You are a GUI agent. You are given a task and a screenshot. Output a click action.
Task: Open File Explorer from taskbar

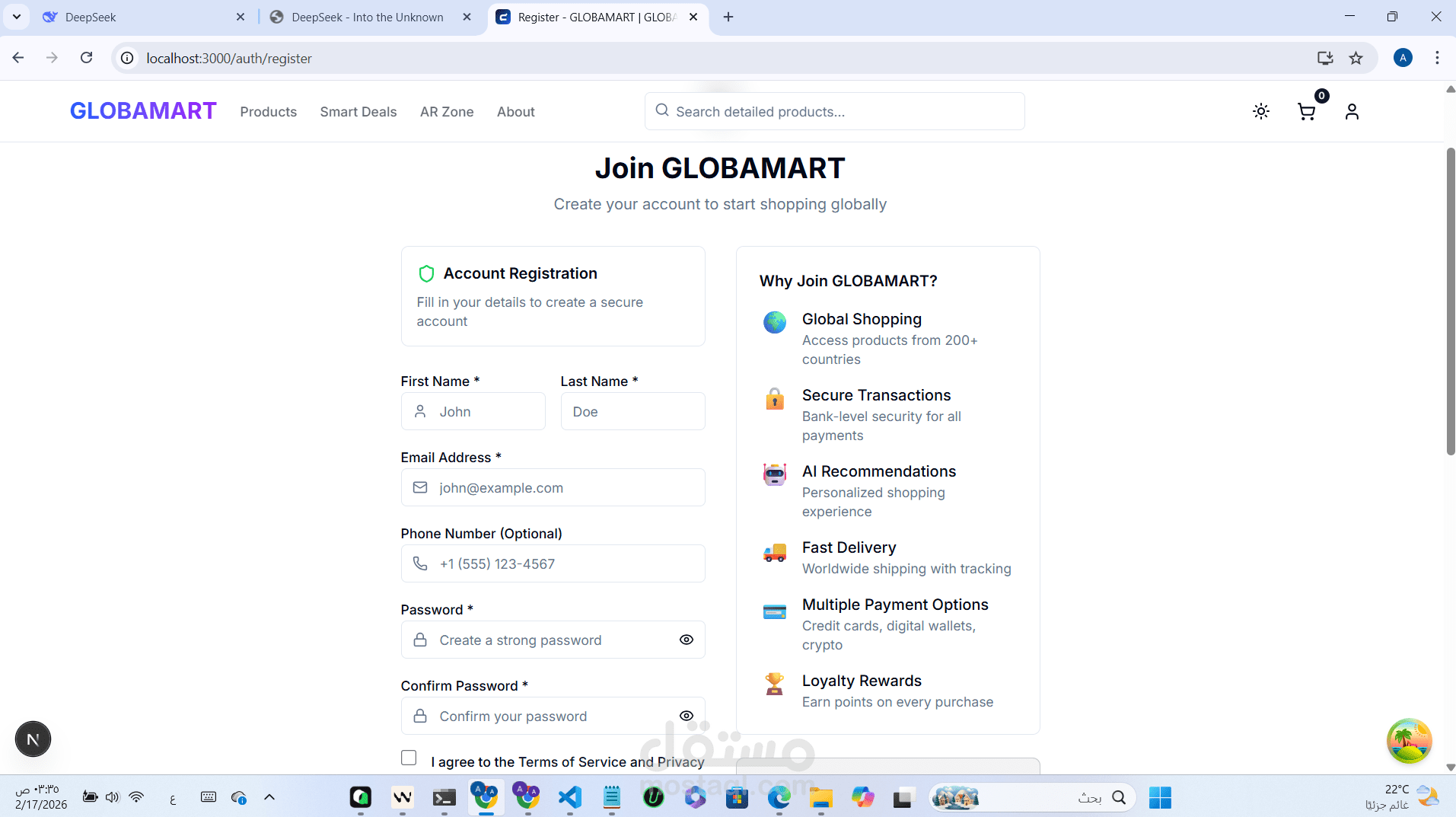820,797
